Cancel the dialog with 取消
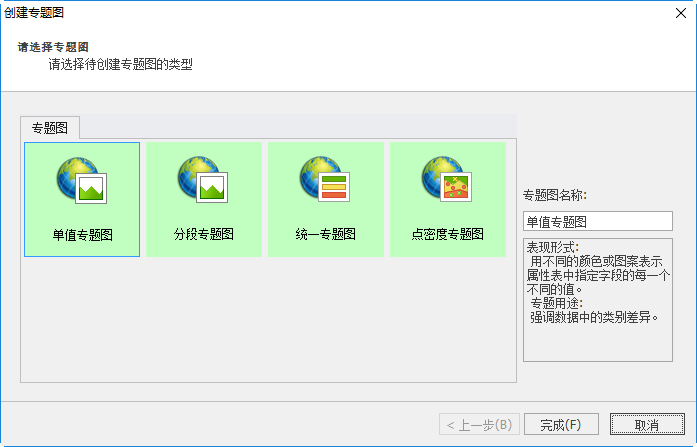This screenshot has height=447, width=697. click(x=647, y=424)
